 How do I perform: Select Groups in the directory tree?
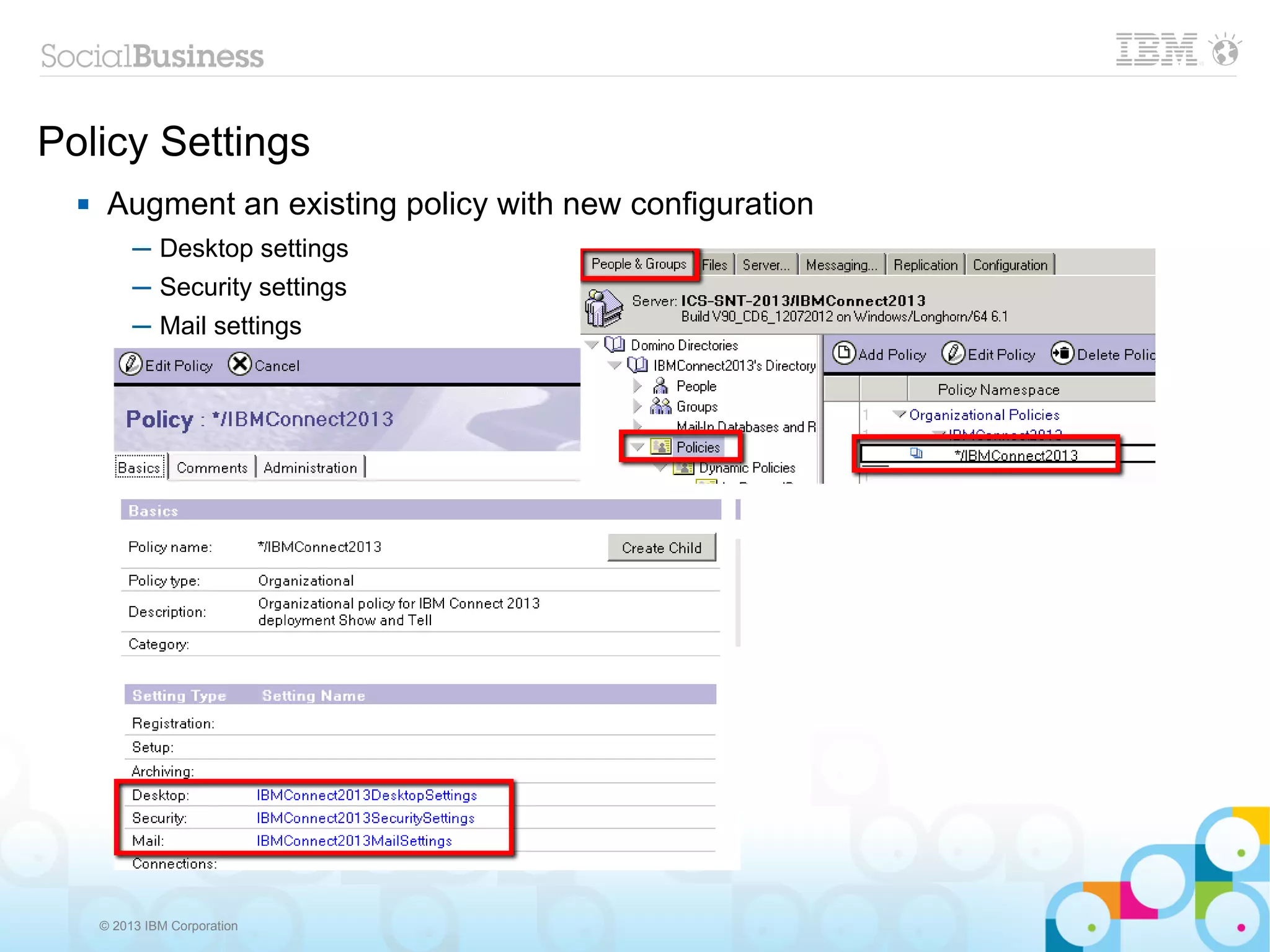coord(697,406)
